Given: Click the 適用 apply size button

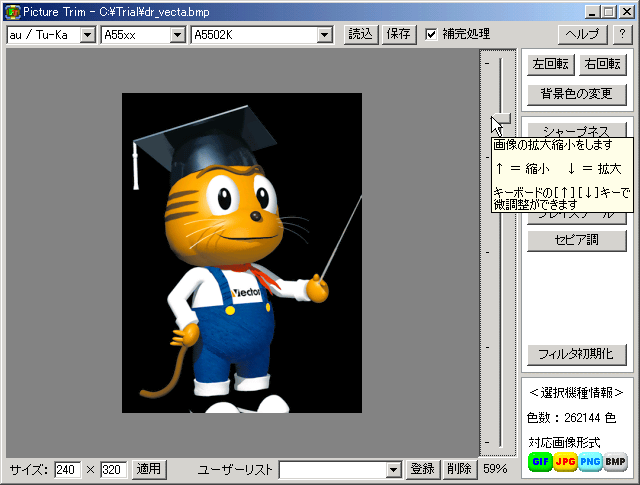Looking at the screenshot, I should [149, 469].
